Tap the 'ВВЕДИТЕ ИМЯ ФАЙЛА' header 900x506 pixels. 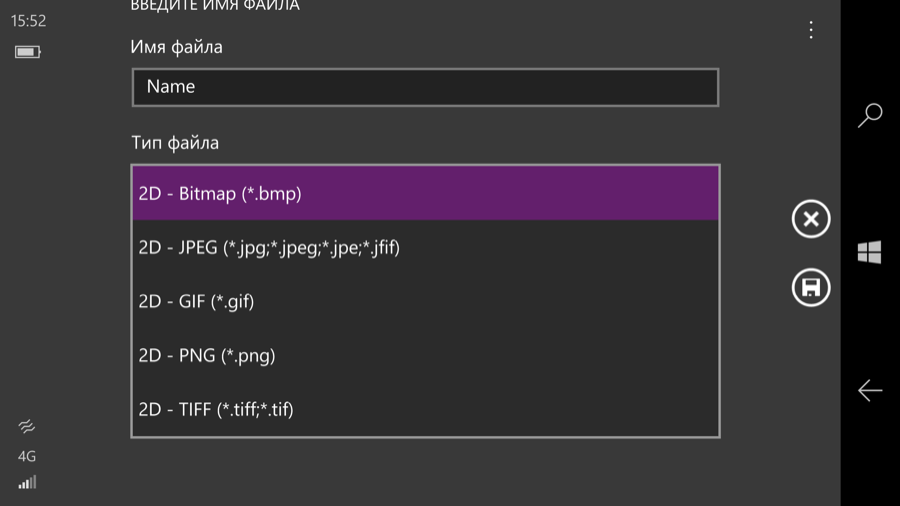(x=215, y=6)
